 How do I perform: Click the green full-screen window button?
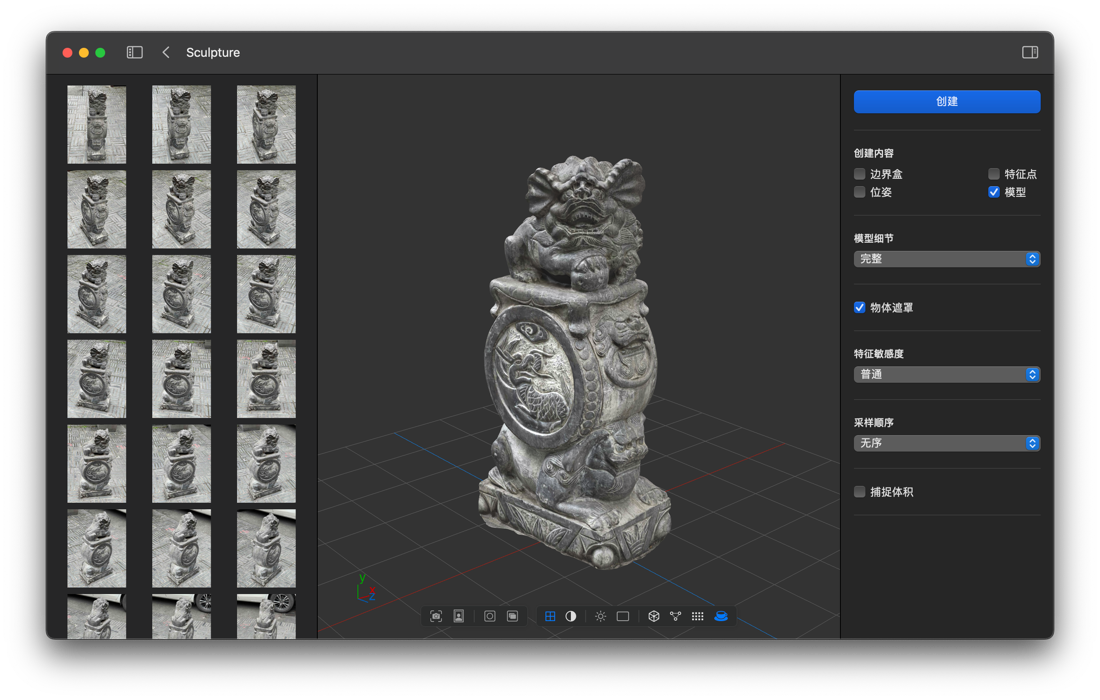[100, 53]
